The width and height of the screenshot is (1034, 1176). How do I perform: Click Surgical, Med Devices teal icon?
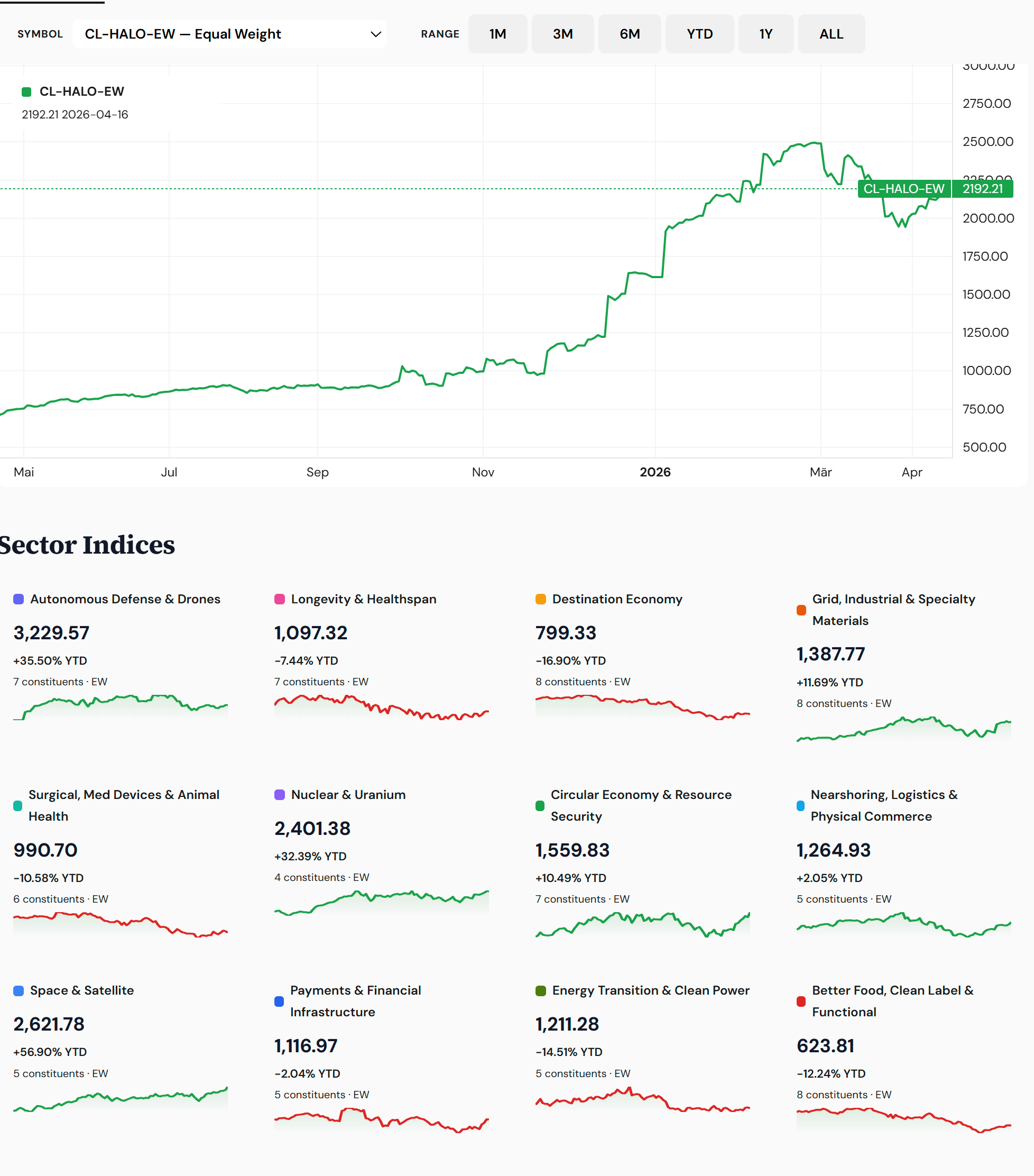[x=18, y=805]
